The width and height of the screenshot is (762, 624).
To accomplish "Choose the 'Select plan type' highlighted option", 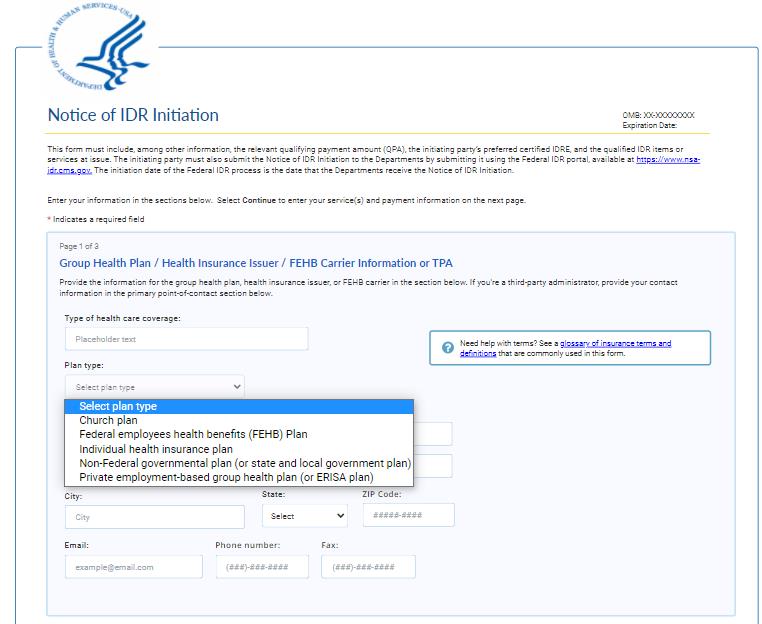I will 238,406.
